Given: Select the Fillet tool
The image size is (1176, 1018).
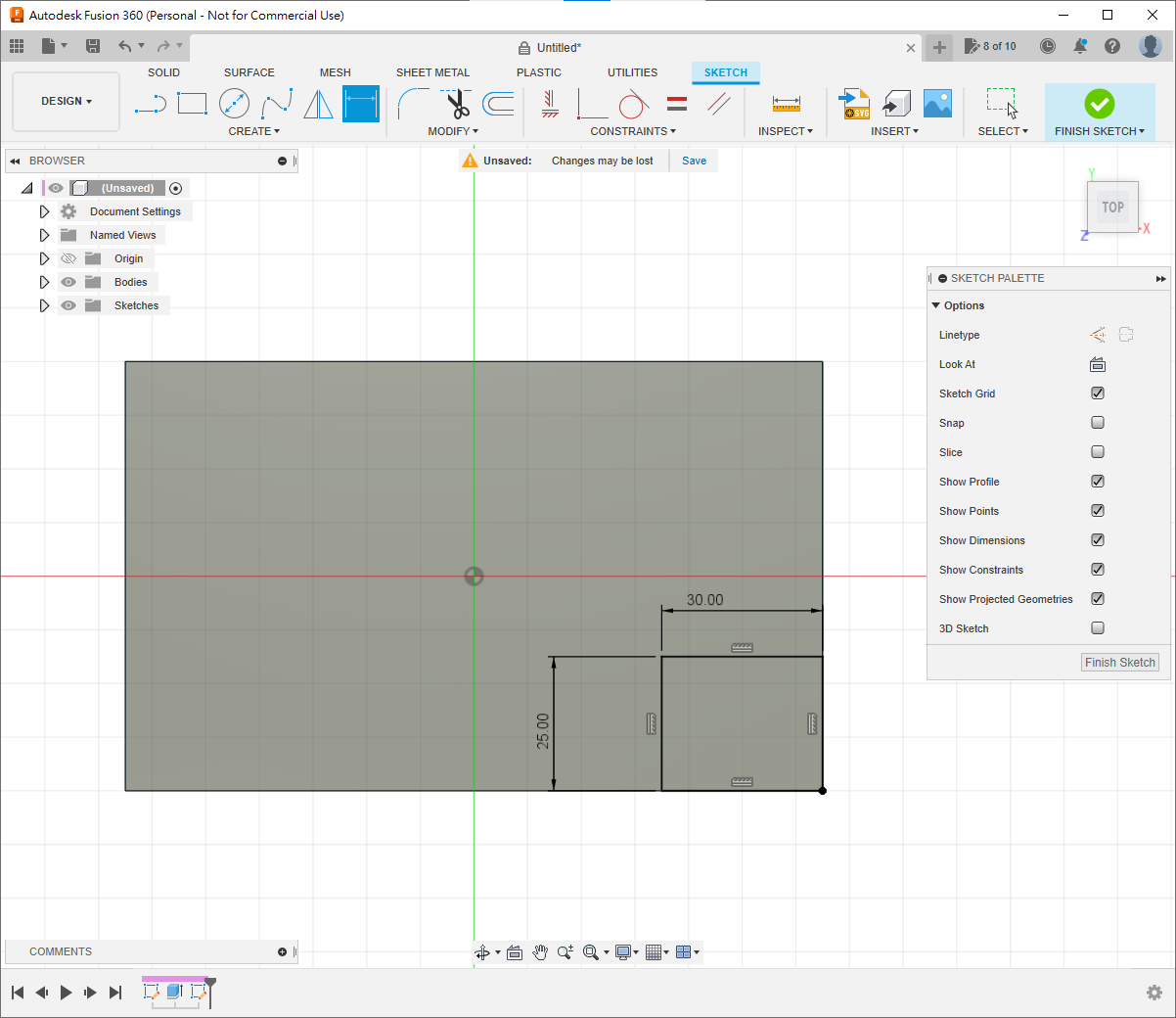Looking at the screenshot, I should point(413,104).
